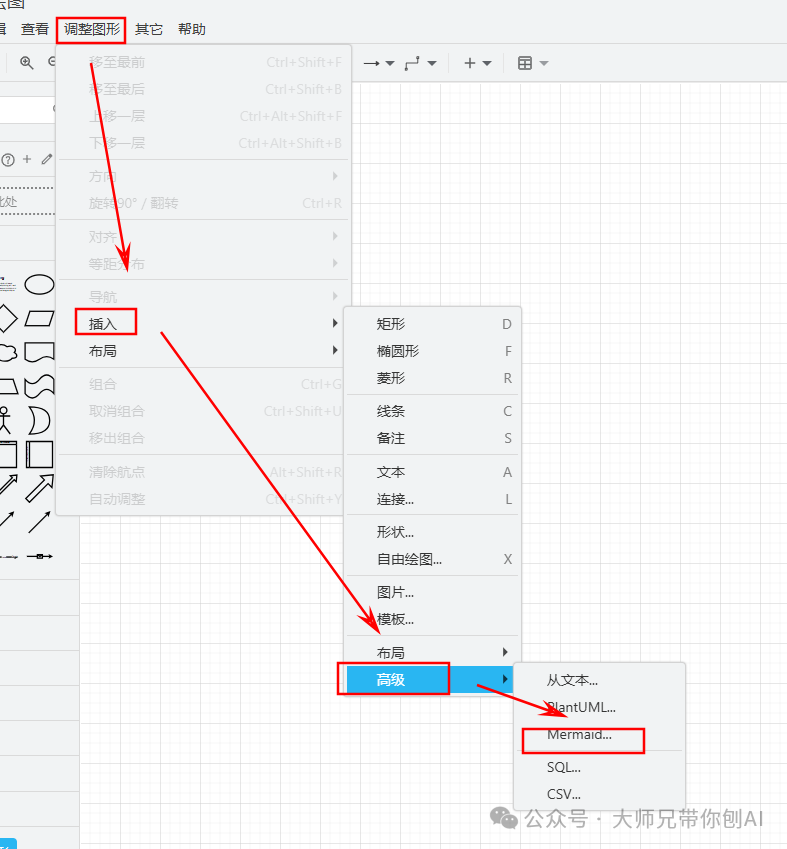Image resolution: width=787 pixels, height=849 pixels.
Task: Select the actor stick figure shape
Action: pyautogui.click(x=5, y=420)
